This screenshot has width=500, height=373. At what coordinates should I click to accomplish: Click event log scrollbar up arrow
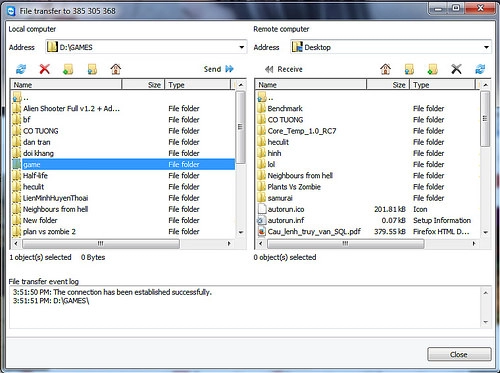point(486,293)
